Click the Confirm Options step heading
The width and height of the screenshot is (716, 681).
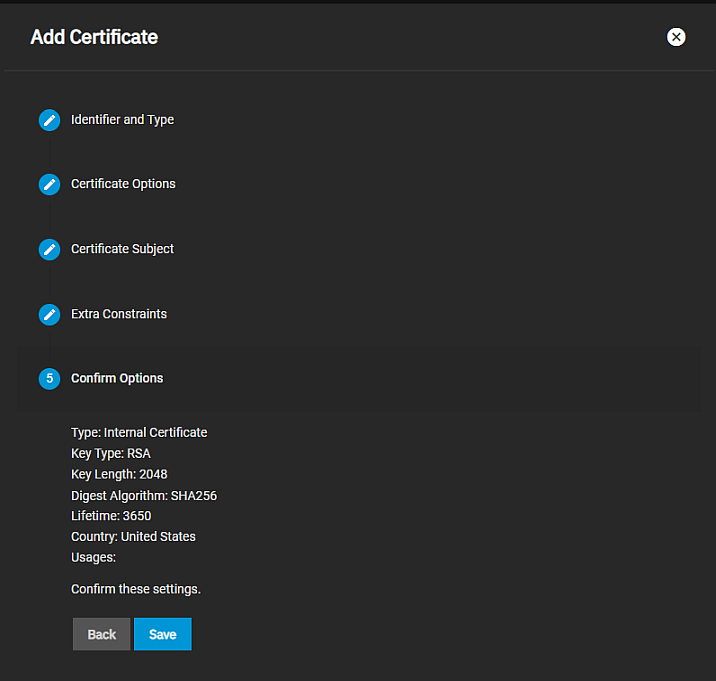click(x=117, y=379)
